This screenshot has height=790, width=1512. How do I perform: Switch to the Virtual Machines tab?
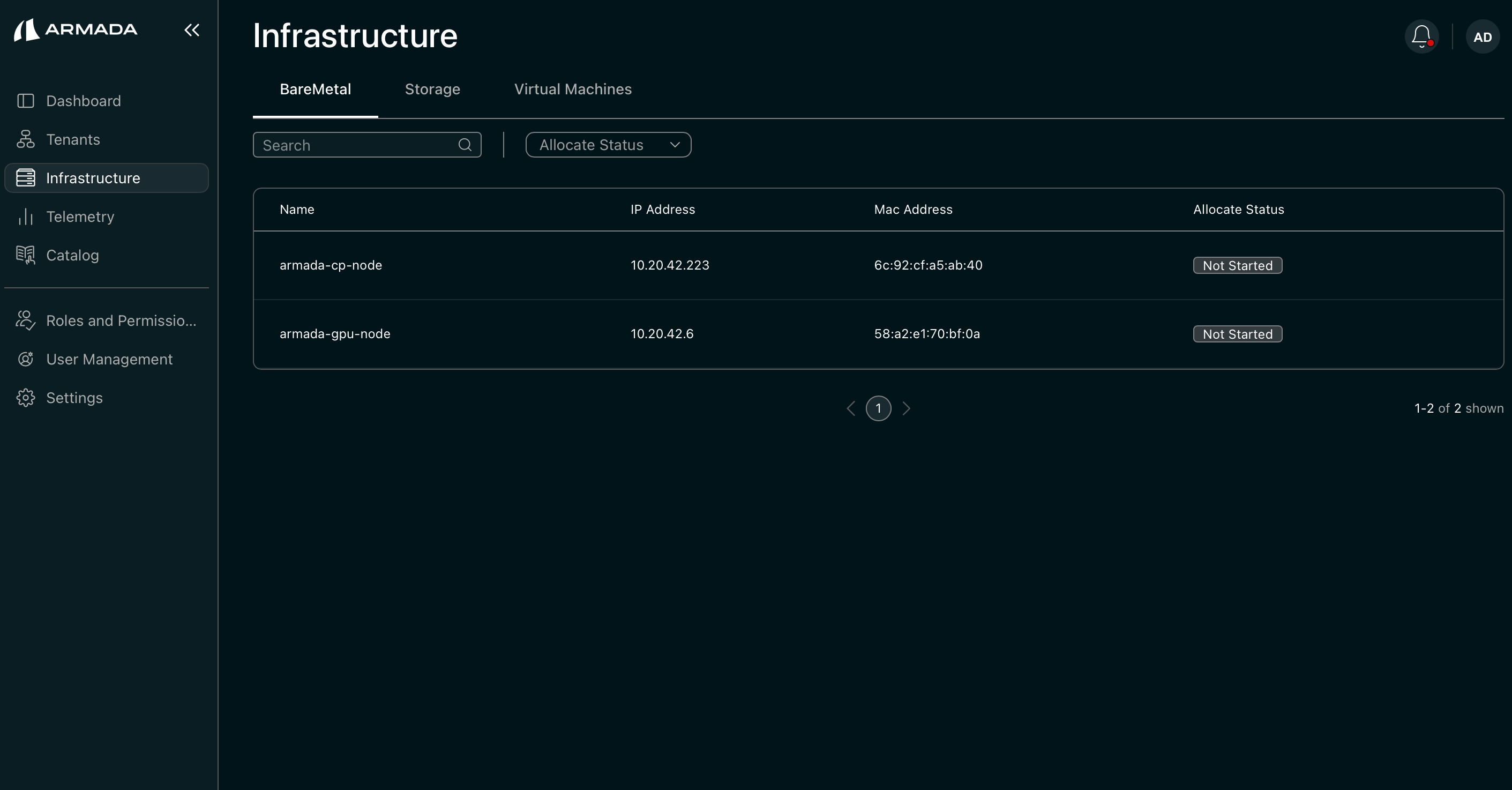click(x=572, y=89)
